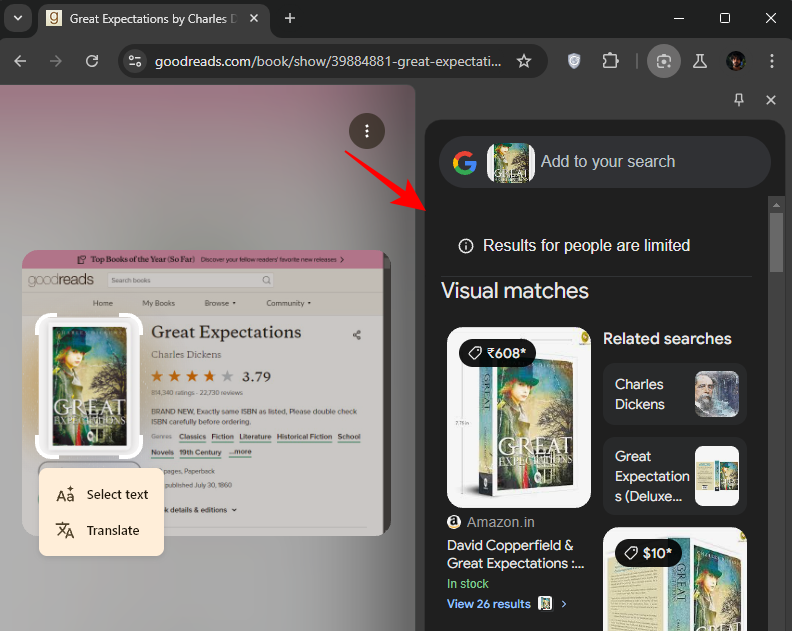Bookmark this page with star icon
The image size is (792, 631).
[x=523, y=61]
